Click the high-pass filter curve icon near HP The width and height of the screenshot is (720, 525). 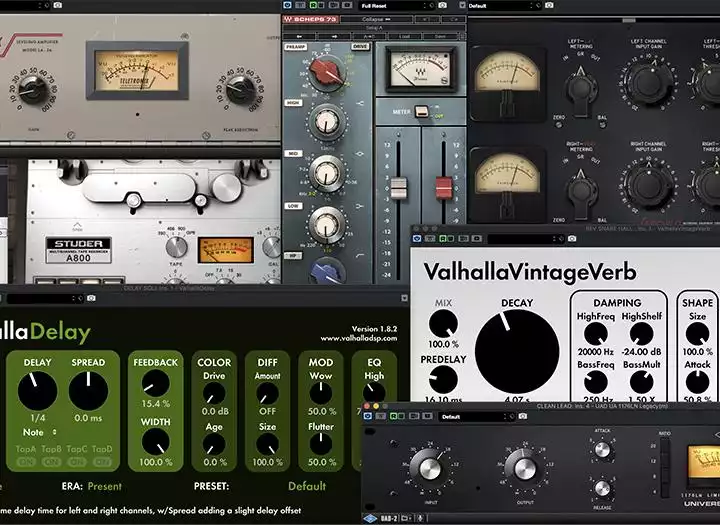tap(360, 255)
